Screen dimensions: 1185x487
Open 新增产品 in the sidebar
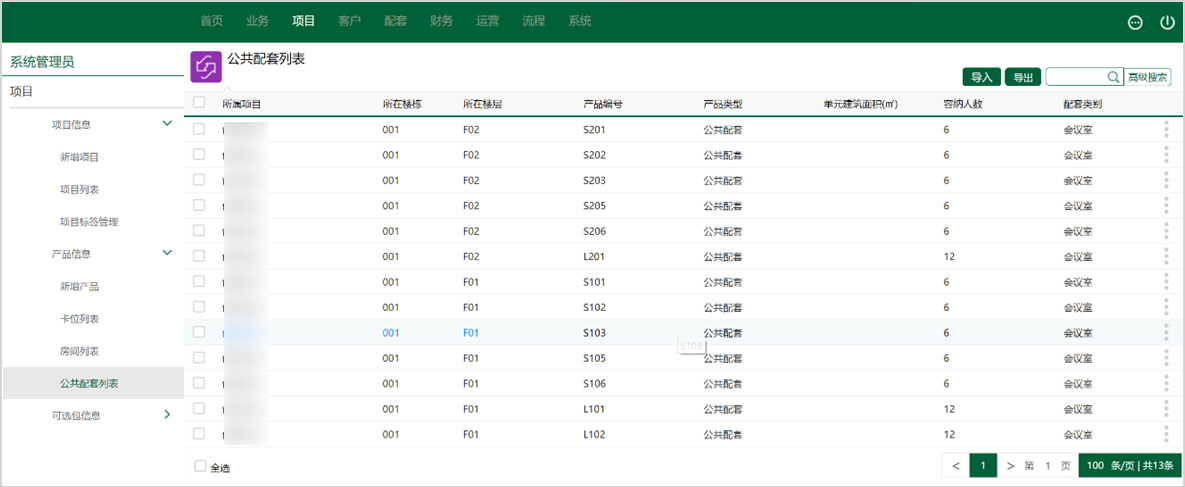[79, 287]
